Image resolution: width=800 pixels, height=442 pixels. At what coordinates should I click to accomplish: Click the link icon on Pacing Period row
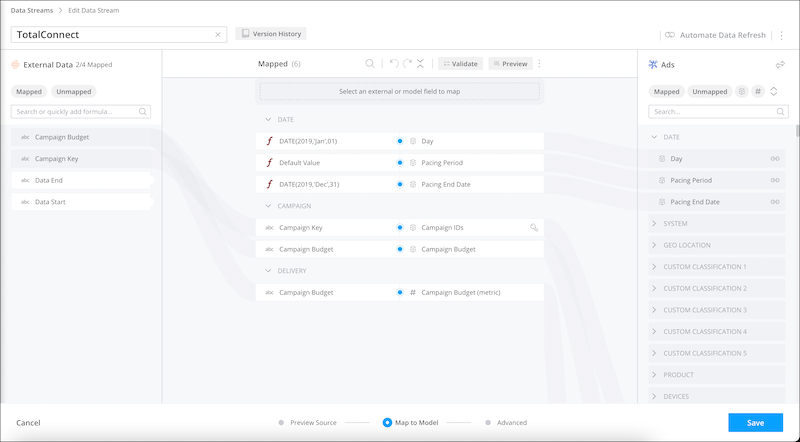click(x=774, y=180)
